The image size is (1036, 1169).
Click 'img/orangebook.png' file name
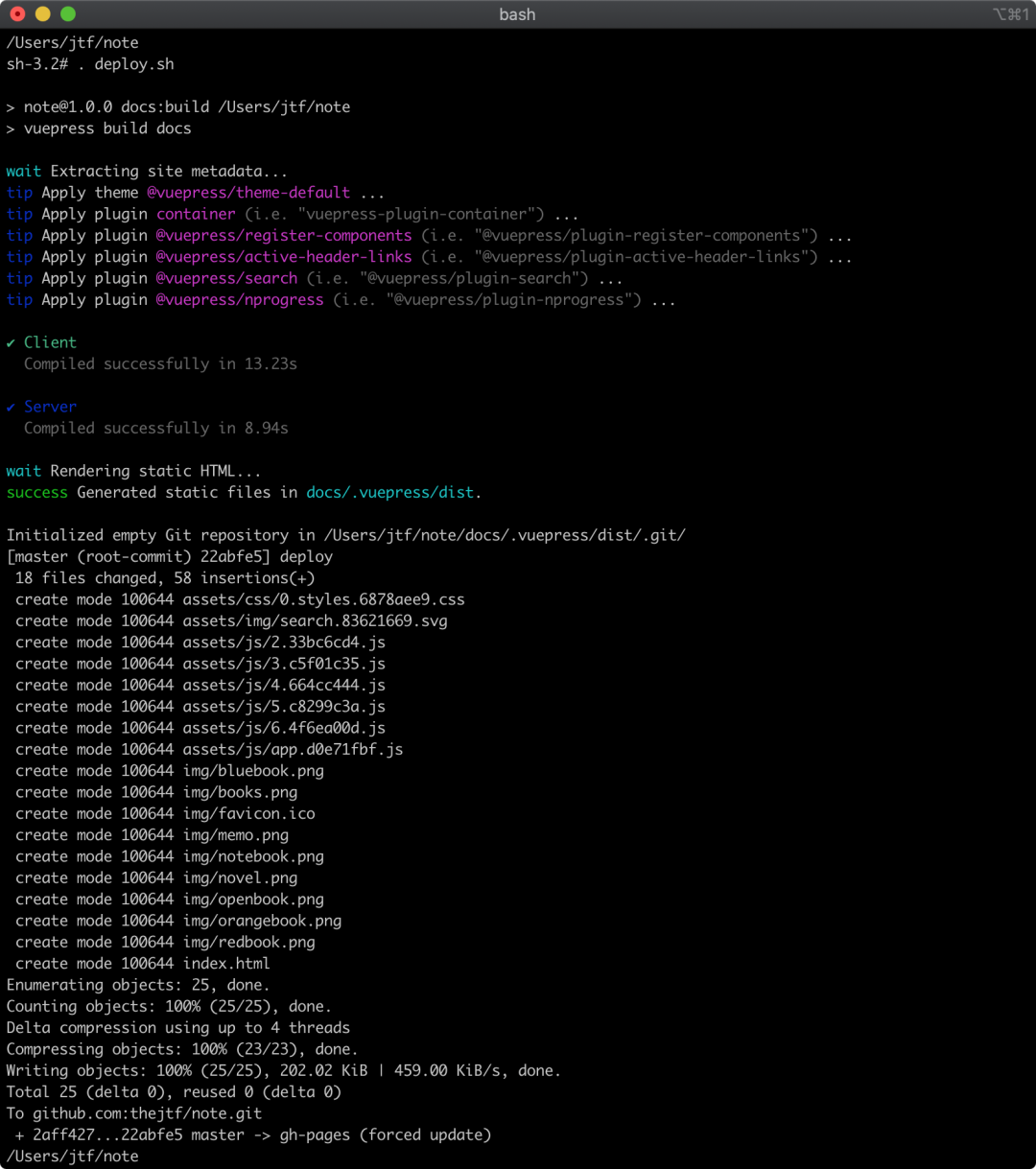coord(262,921)
